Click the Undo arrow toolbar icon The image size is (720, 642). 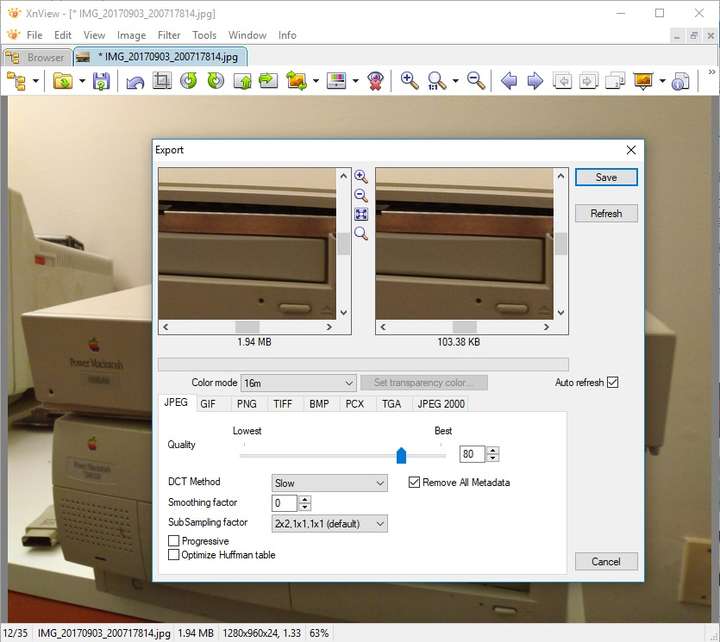pos(135,81)
